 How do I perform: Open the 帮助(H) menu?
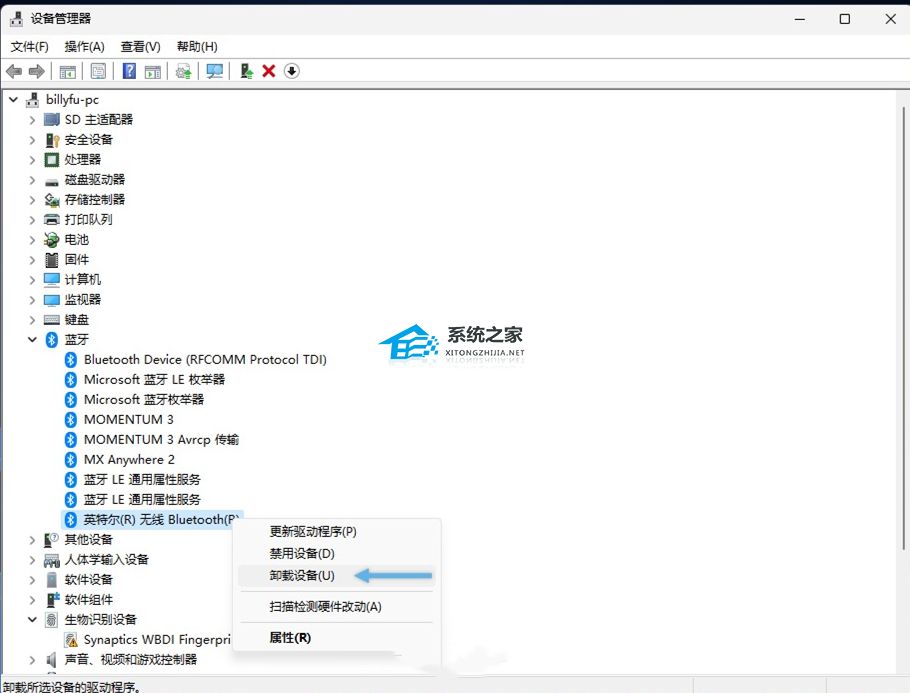point(197,46)
